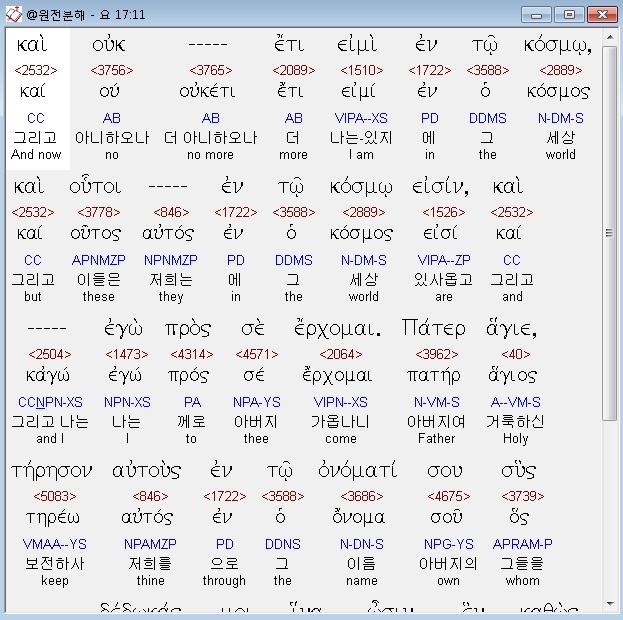
Task: Open Strong's number <4675>
Action: 449,496
